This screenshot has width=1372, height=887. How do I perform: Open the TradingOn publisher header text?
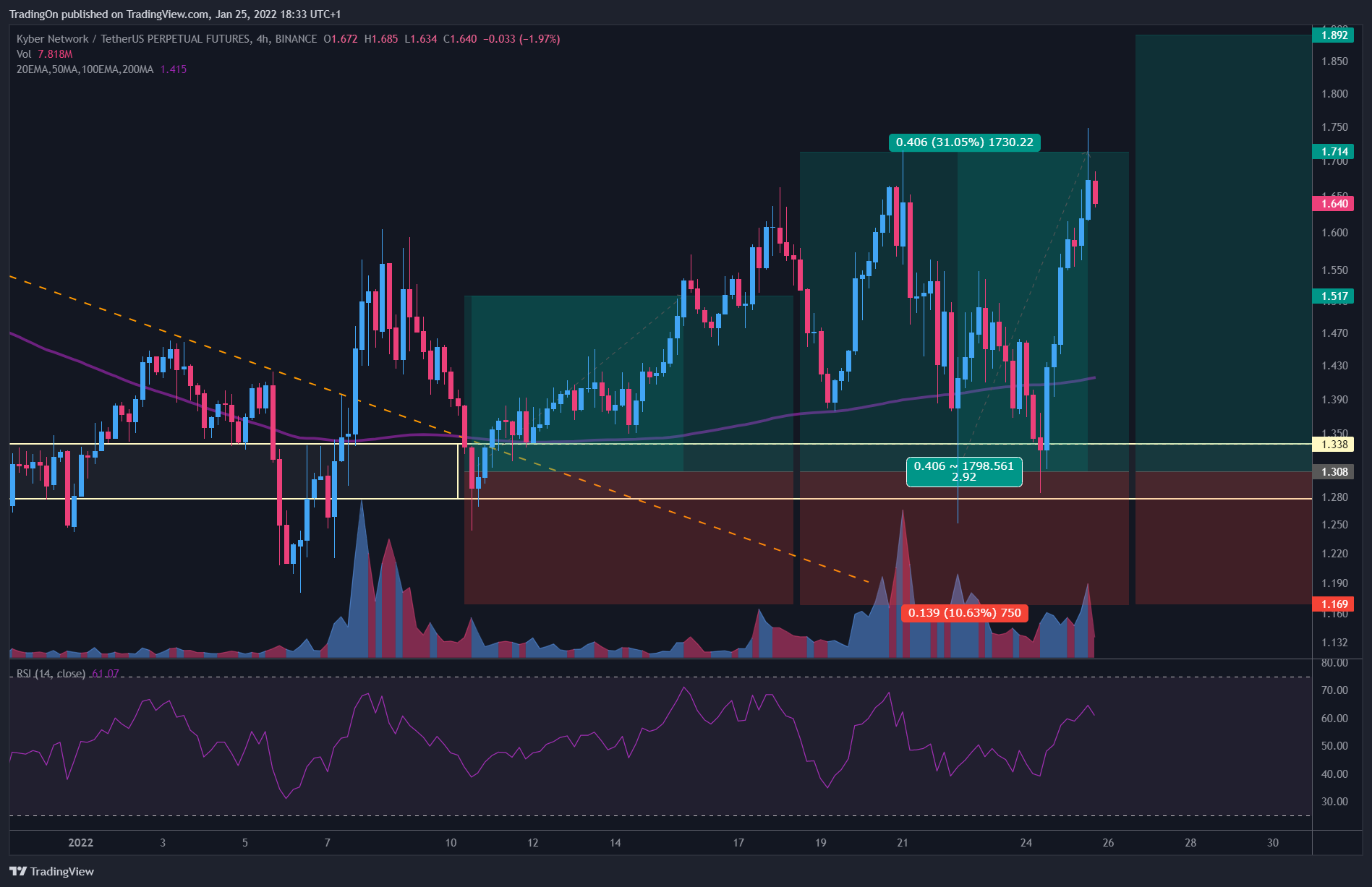(175, 14)
